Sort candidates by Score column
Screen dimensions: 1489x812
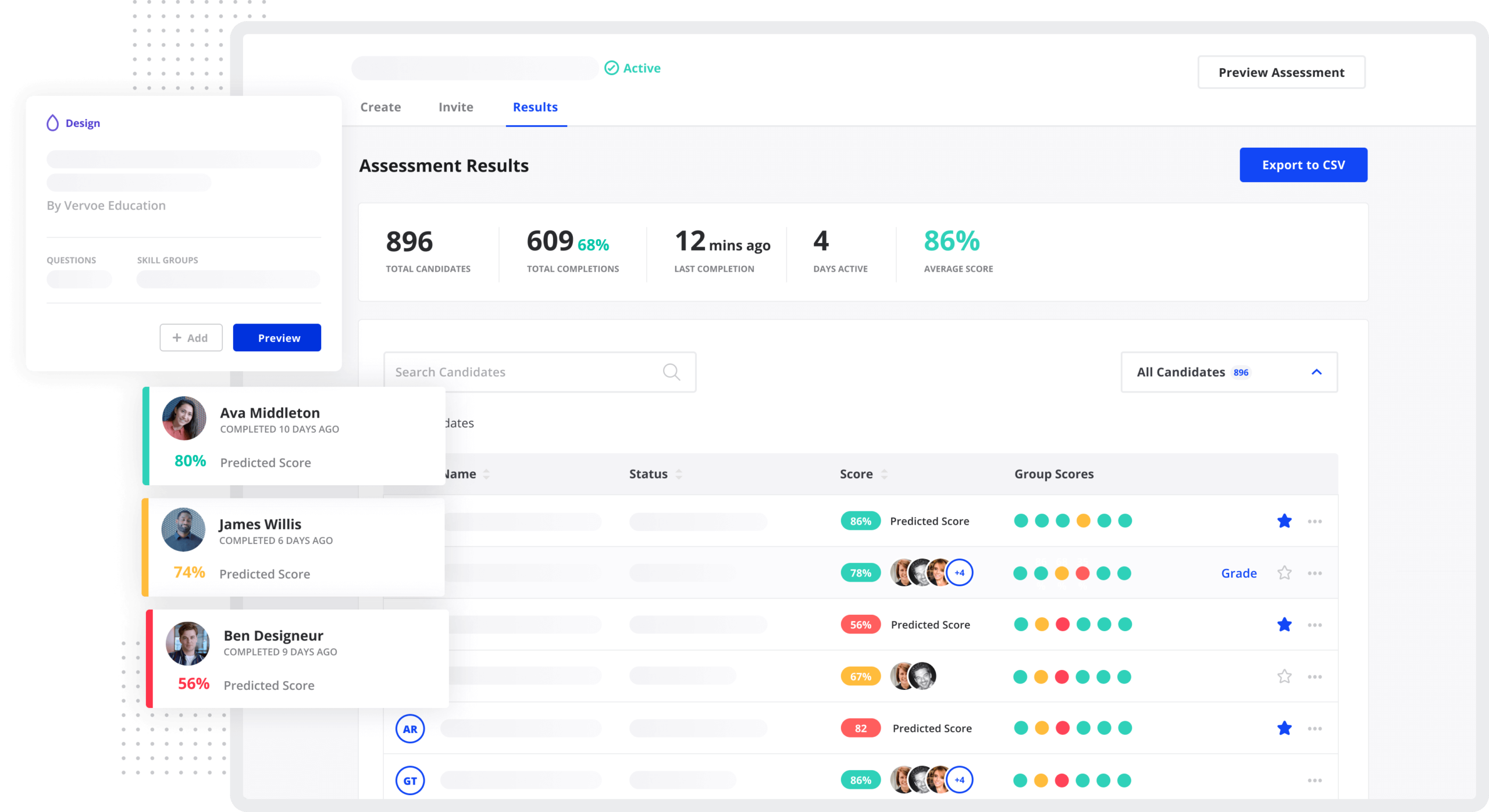(884, 474)
